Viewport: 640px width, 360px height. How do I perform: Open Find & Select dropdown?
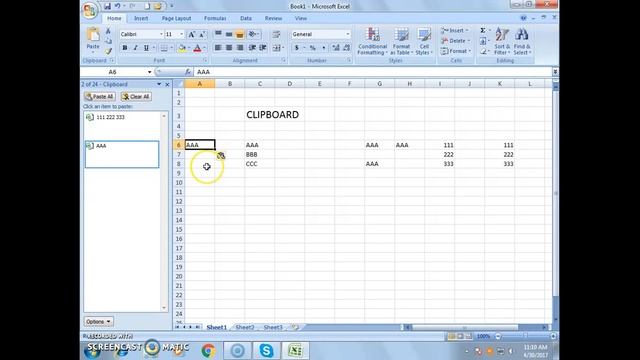click(x=522, y=42)
